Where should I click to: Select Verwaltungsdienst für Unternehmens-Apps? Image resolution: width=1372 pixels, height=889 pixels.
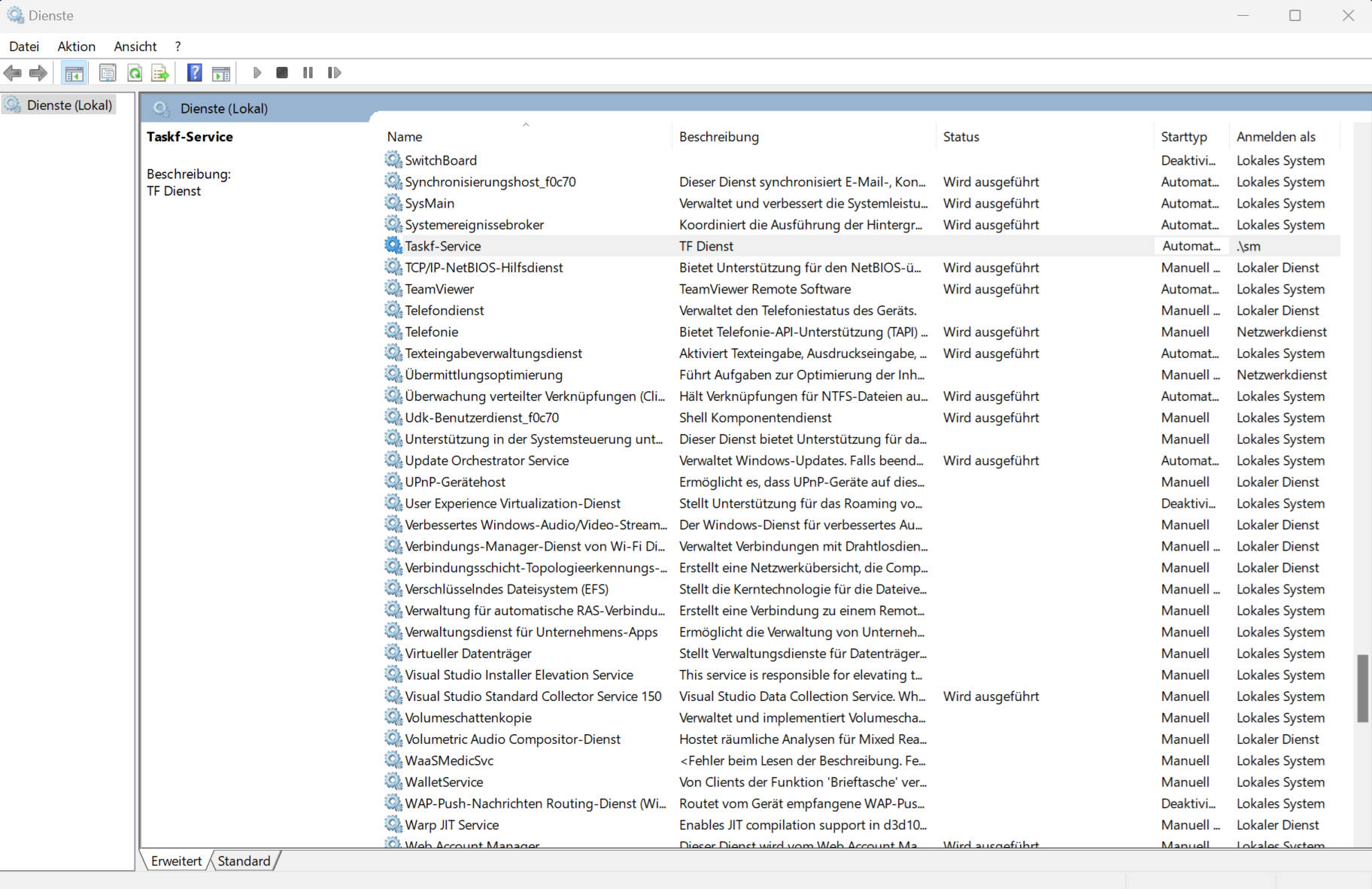(531, 632)
